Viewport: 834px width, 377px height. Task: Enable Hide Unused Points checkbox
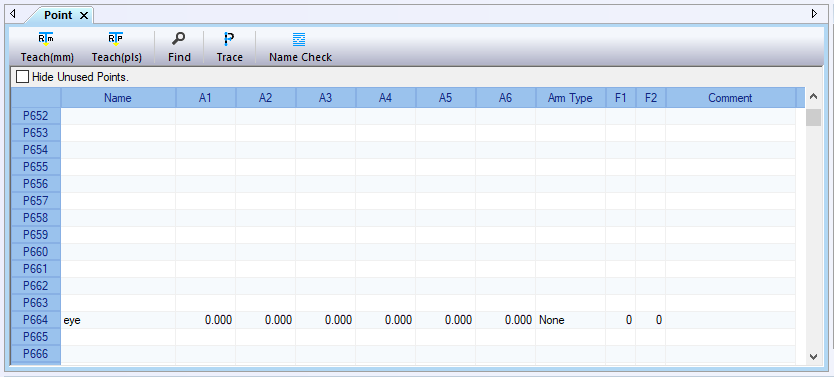point(22,77)
